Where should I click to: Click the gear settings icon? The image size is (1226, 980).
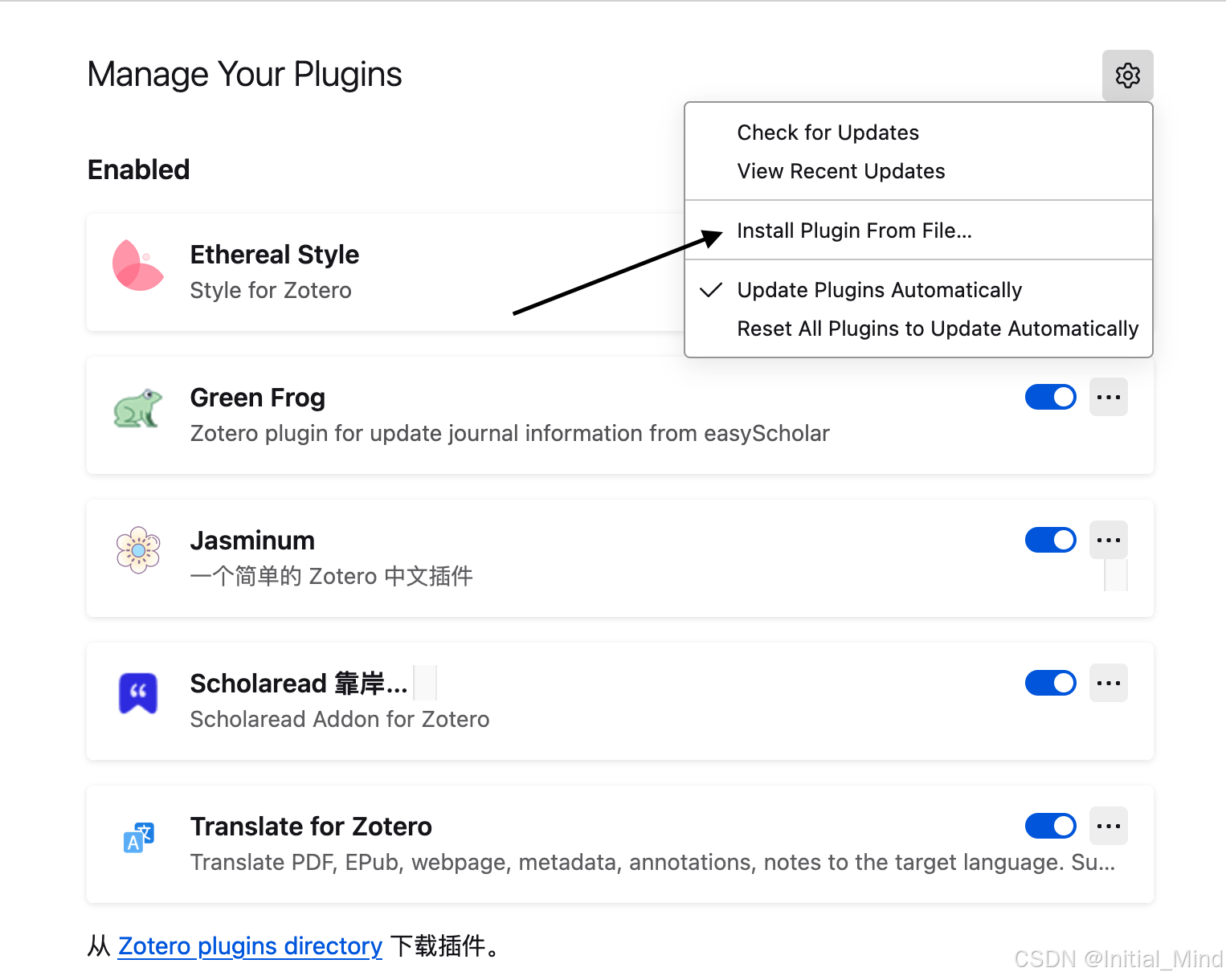point(1127,76)
